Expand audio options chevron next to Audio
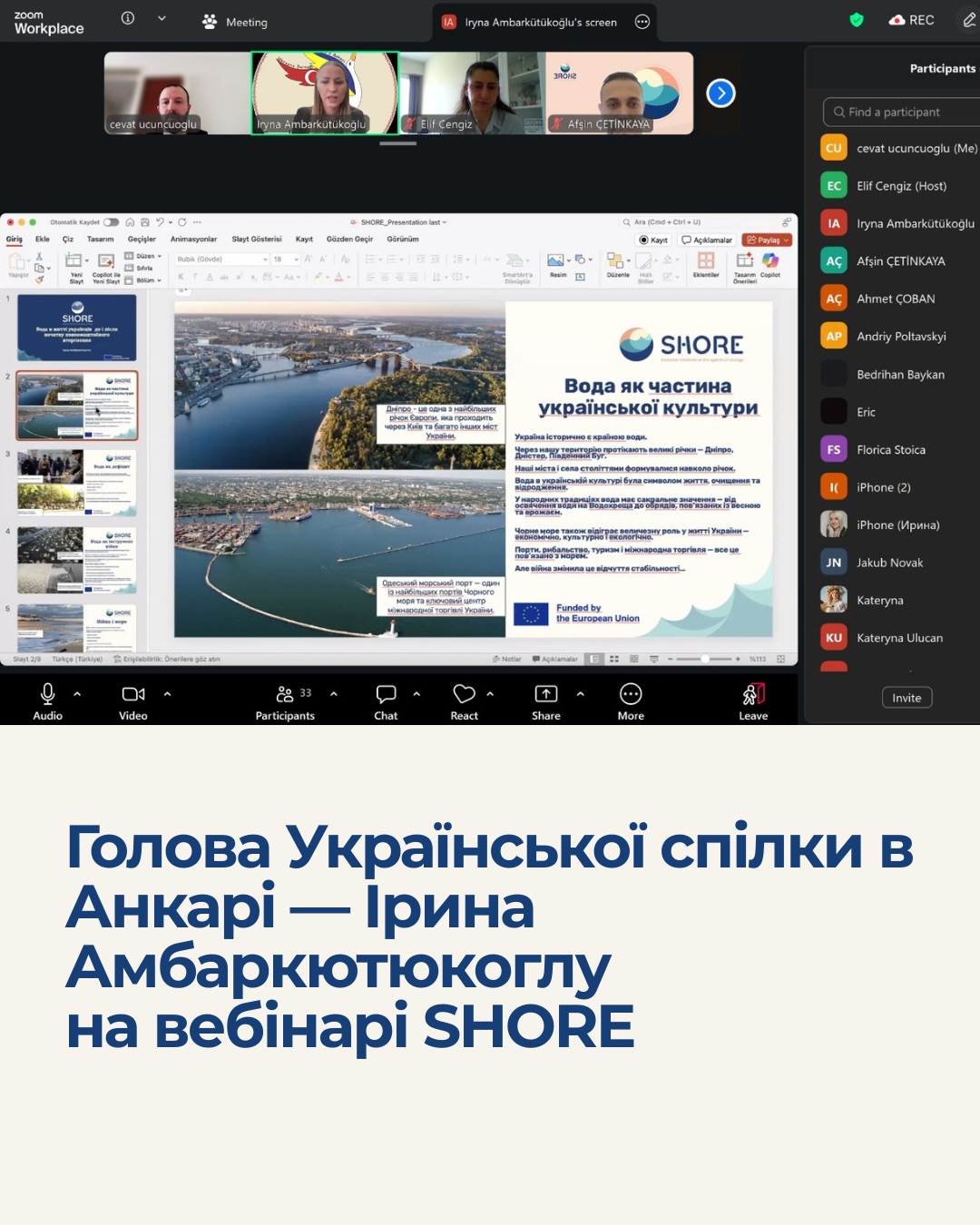The image size is (980, 1225). click(77, 694)
